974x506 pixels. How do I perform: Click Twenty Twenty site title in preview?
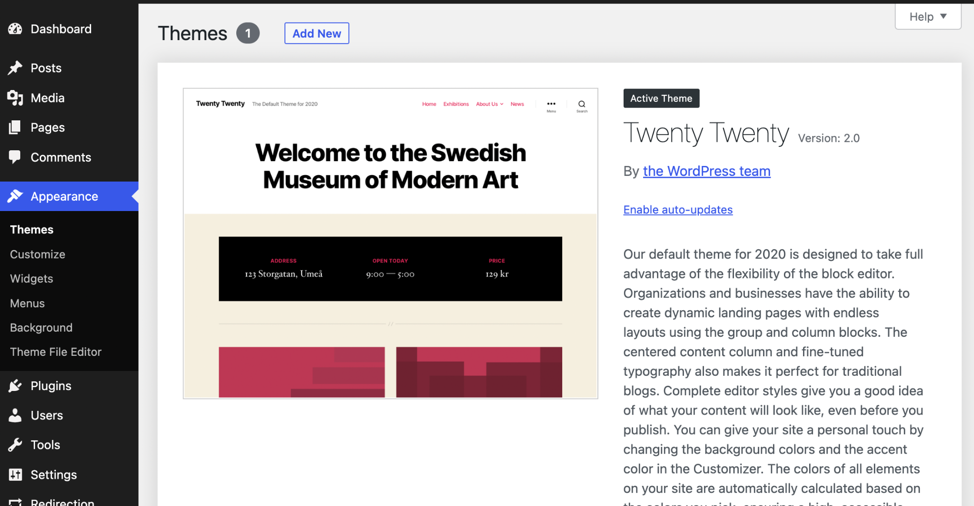click(221, 104)
